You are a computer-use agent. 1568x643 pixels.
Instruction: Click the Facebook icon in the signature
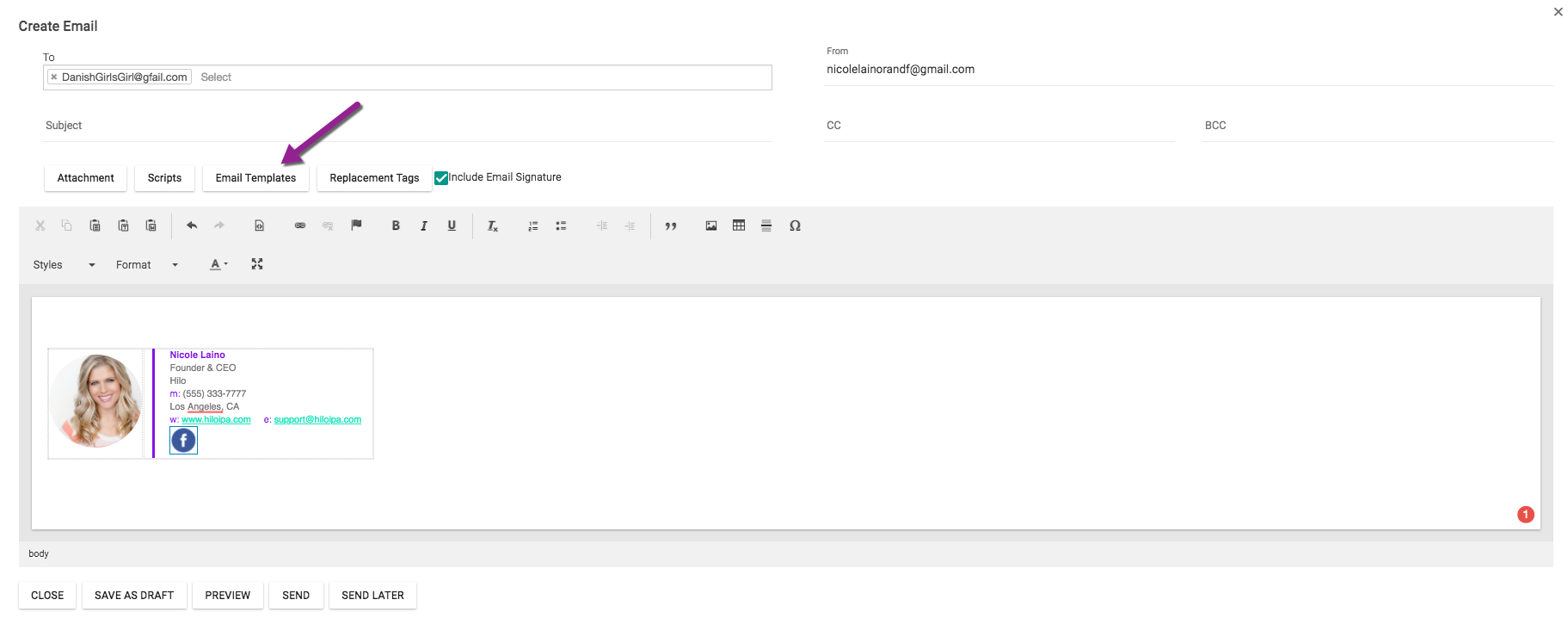[x=183, y=441]
